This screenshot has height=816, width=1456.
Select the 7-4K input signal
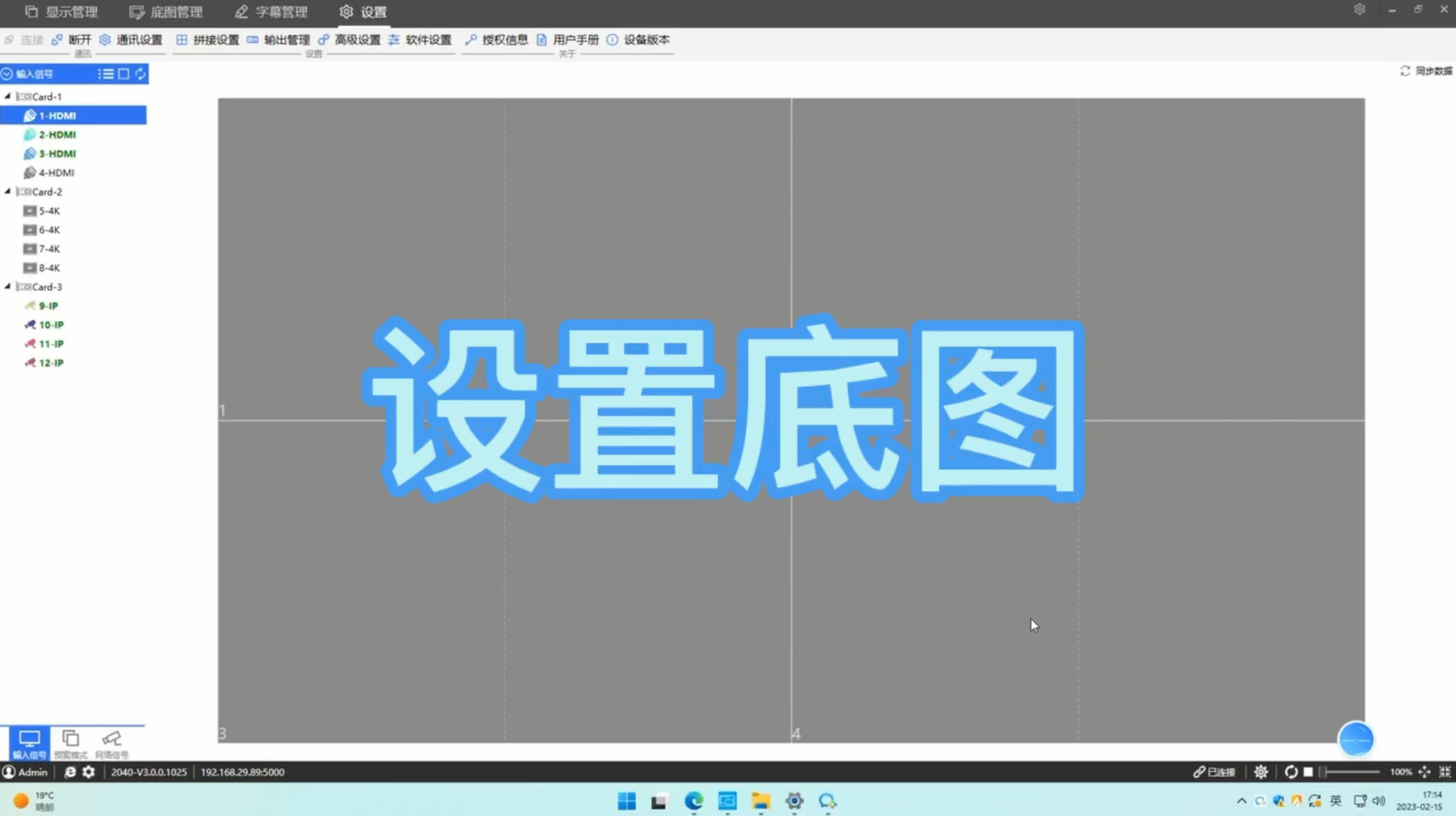coord(42,249)
